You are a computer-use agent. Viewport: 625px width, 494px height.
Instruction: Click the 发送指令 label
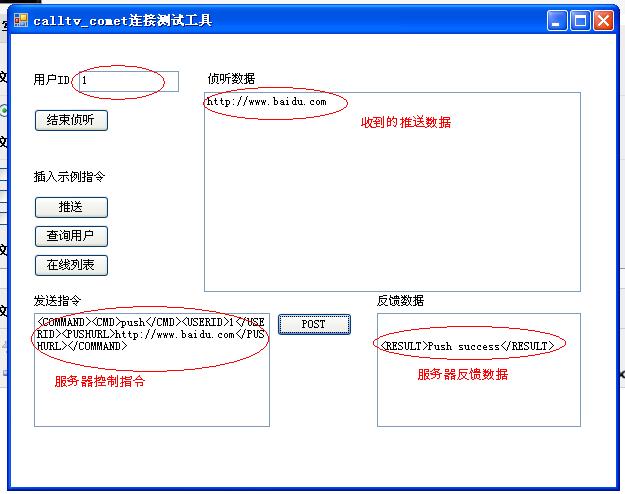click(57, 301)
